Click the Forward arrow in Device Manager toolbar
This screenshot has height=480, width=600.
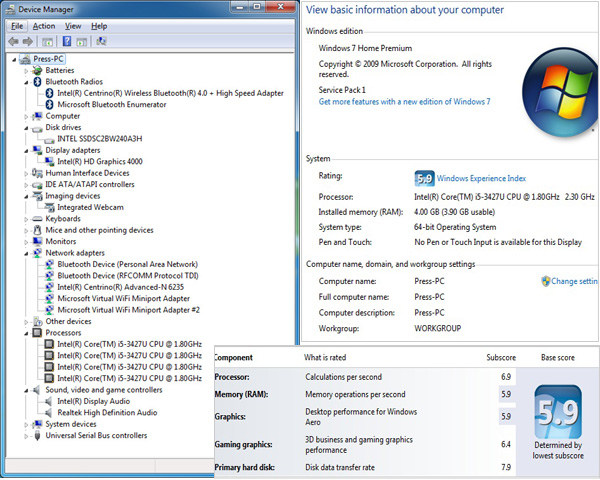pyautogui.click(x=28, y=41)
